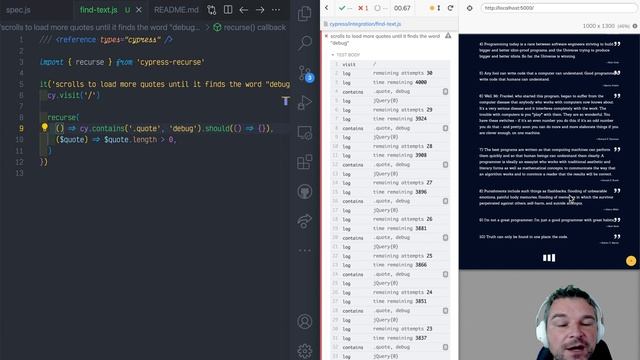
Task: Select 'time remaining 4000' log row
Action: tap(390, 82)
